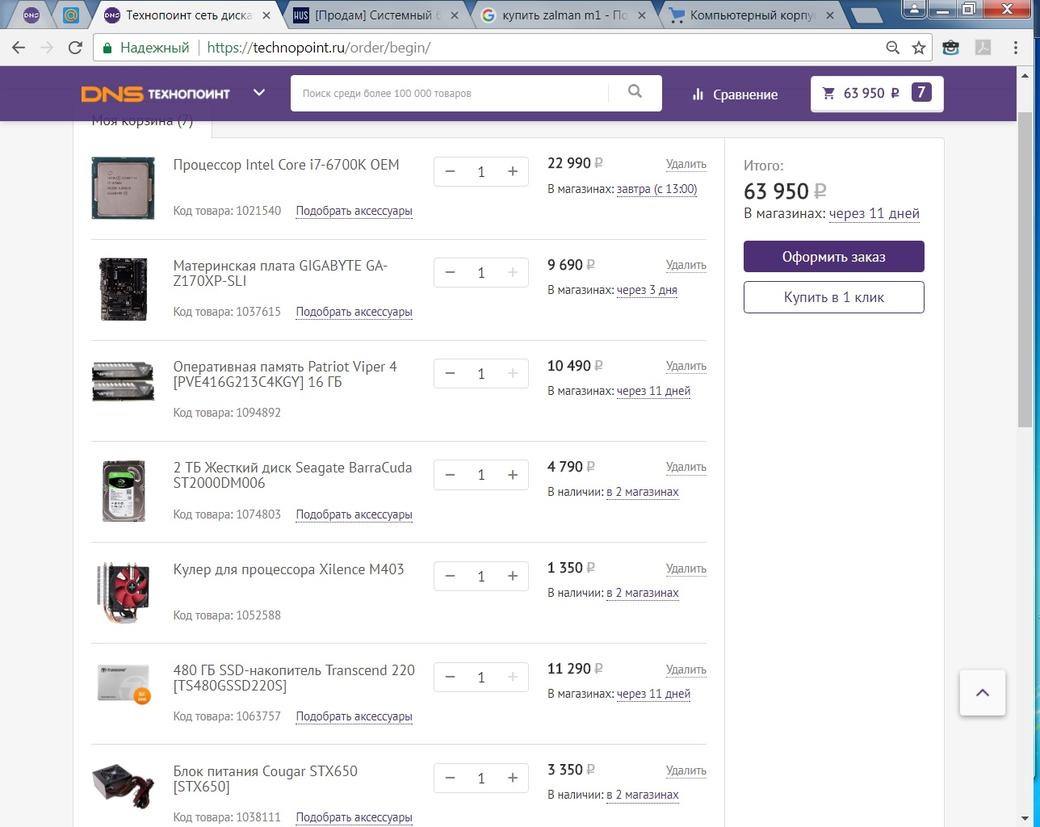Image resolution: width=1040 pixels, height=827 pixels.
Task: Click the PDF extension icon
Action: click(x=983, y=48)
